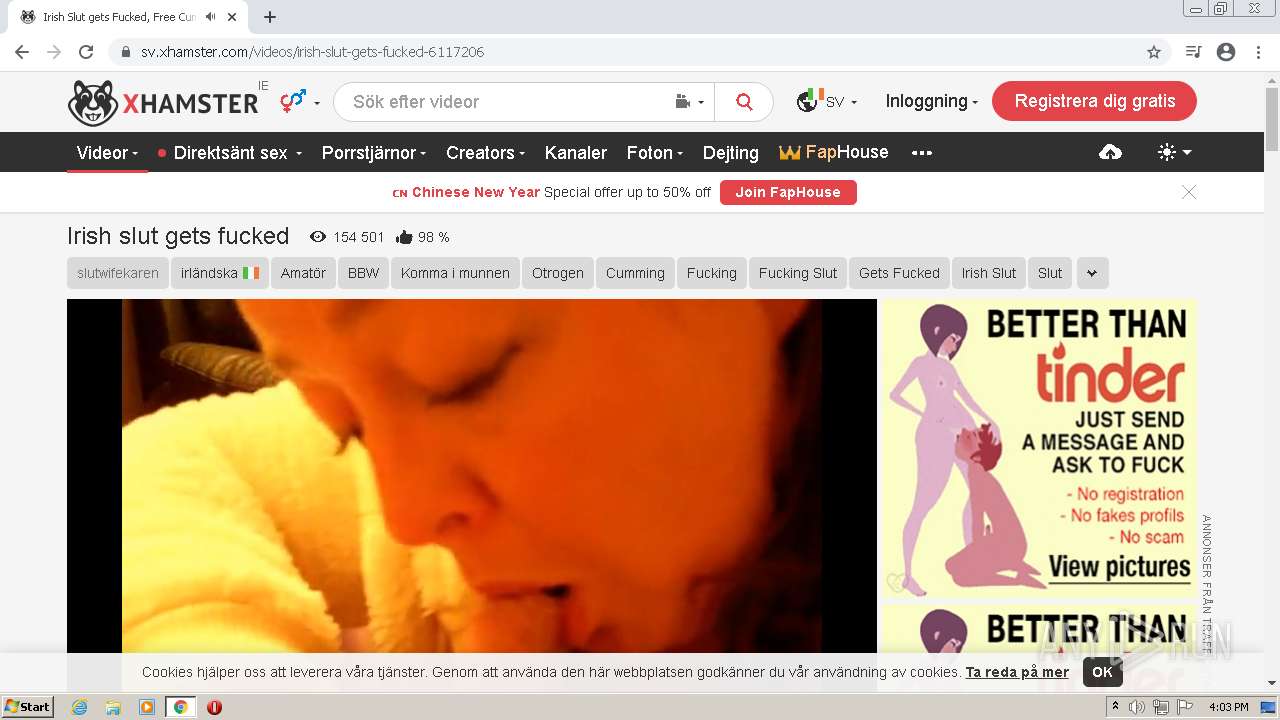Open uploader tag slutwifekaren

pos(118,273)
